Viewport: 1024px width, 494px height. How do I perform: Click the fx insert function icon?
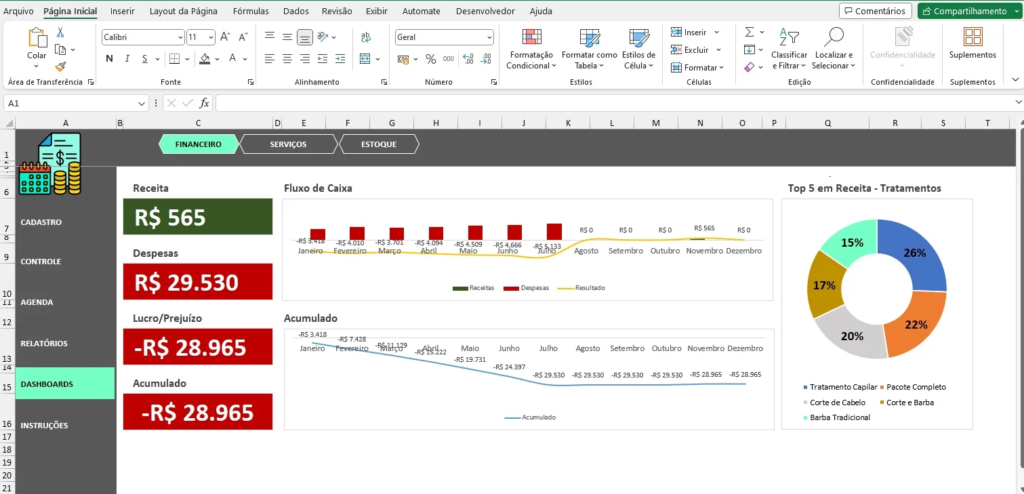click(x=204, y=103)
